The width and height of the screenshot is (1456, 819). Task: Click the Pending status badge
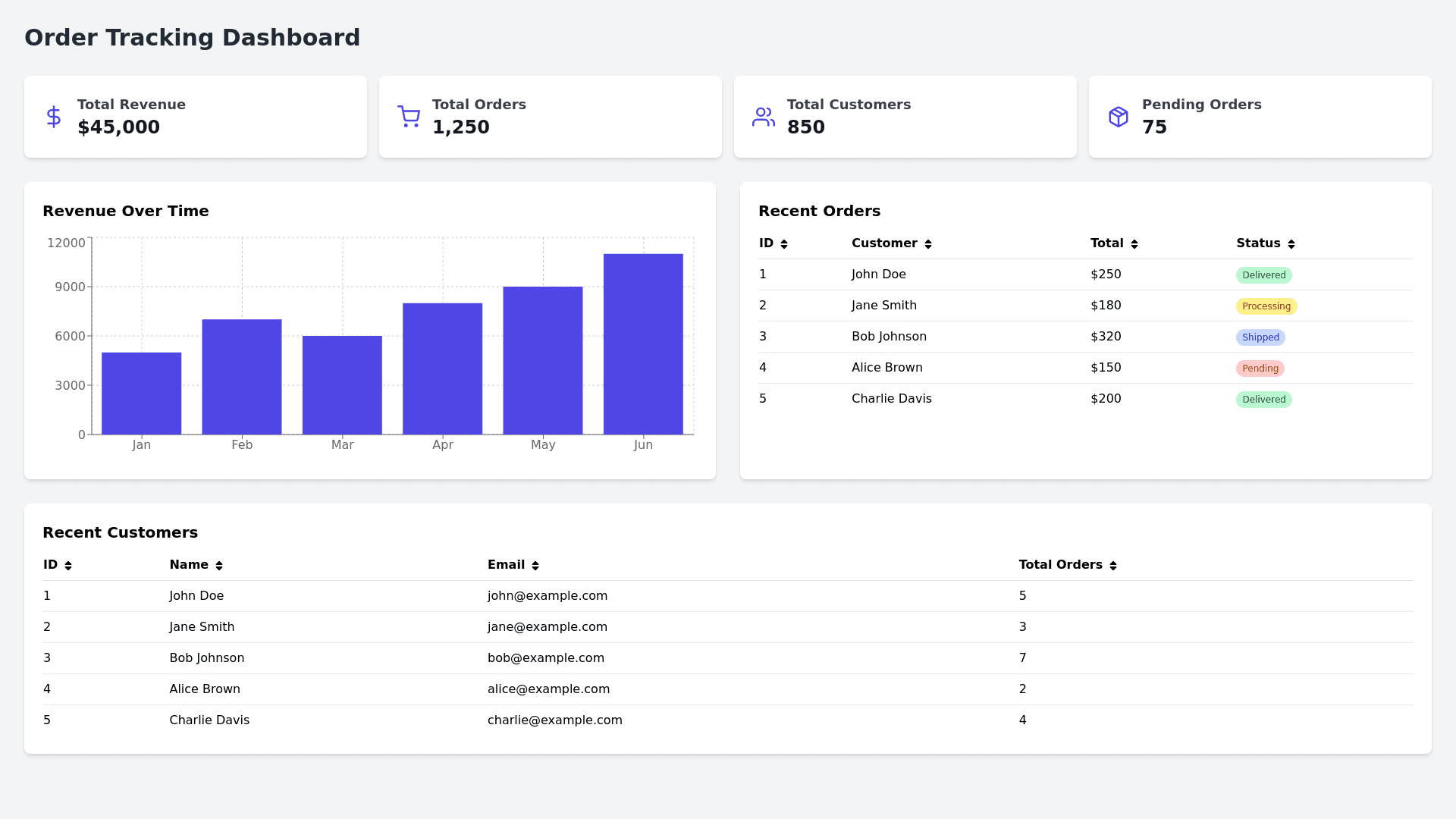tap(1260, 369)
